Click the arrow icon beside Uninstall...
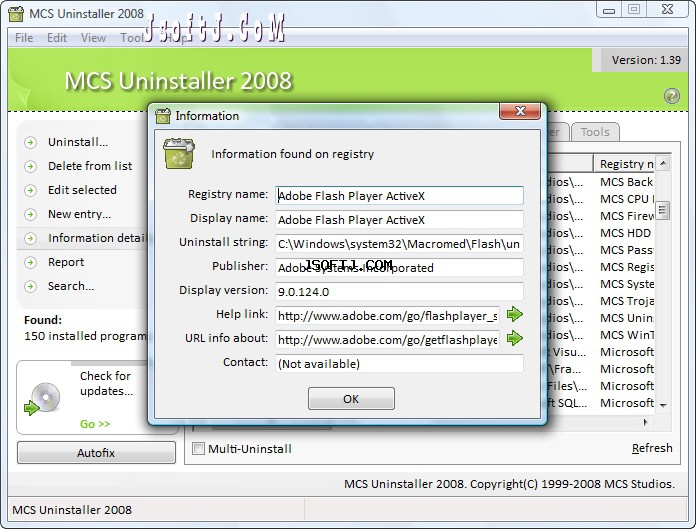 point(30,142)
